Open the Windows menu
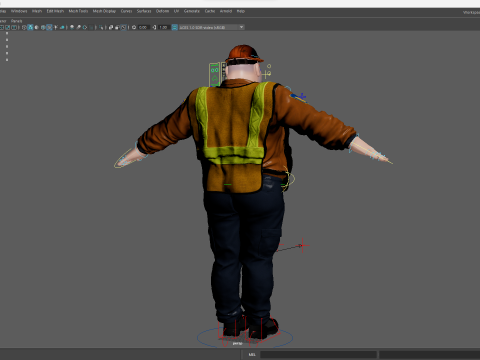Screen dimensions: 480x360 (x=19, y=11)
